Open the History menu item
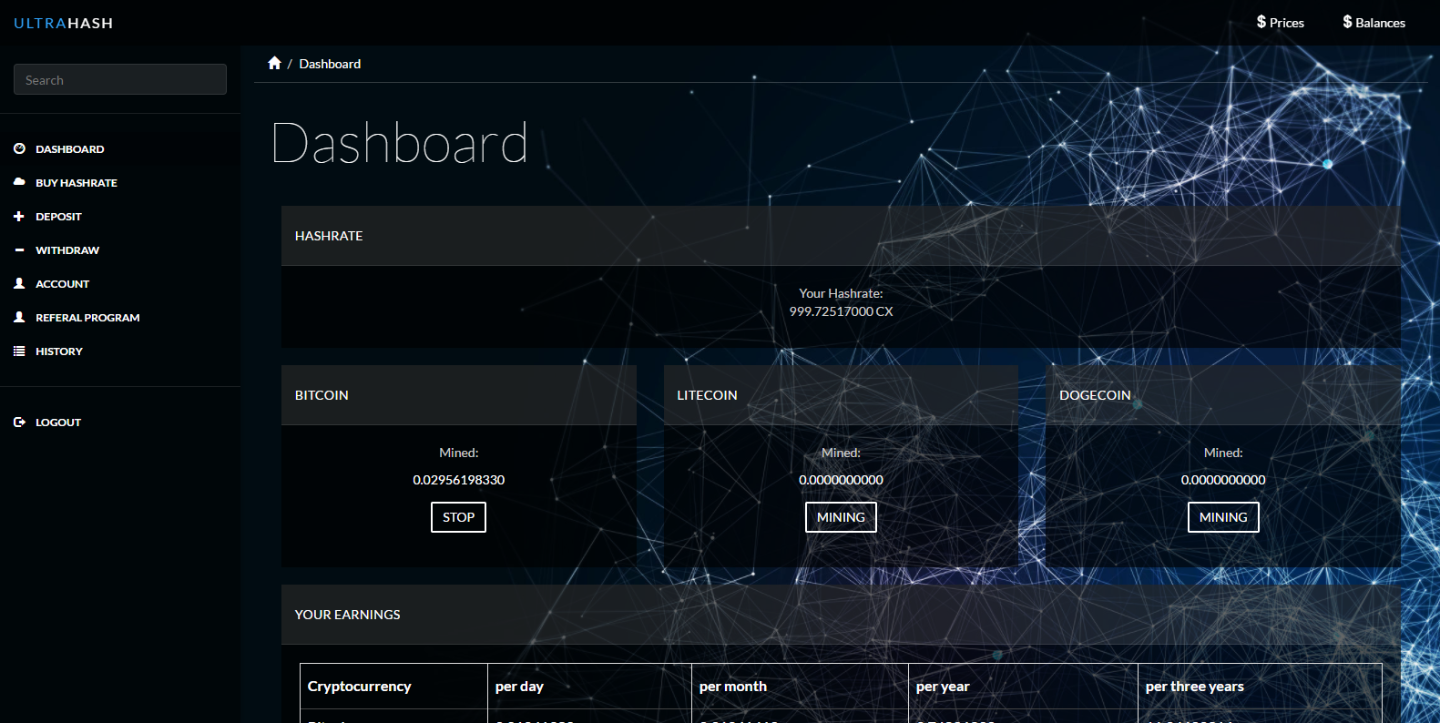The image size is (1440, 723). (59, 352)
